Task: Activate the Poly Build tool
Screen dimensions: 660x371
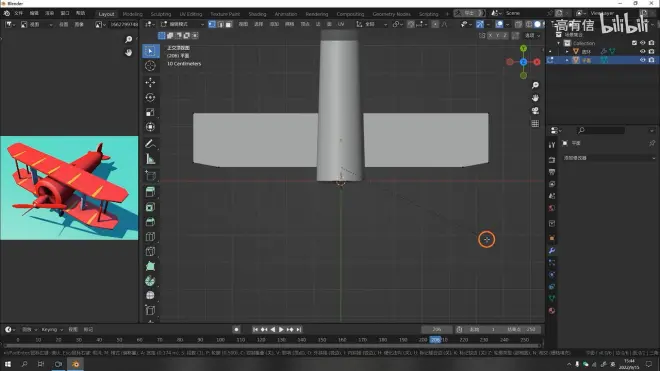Action: click(x=150, y=266)
